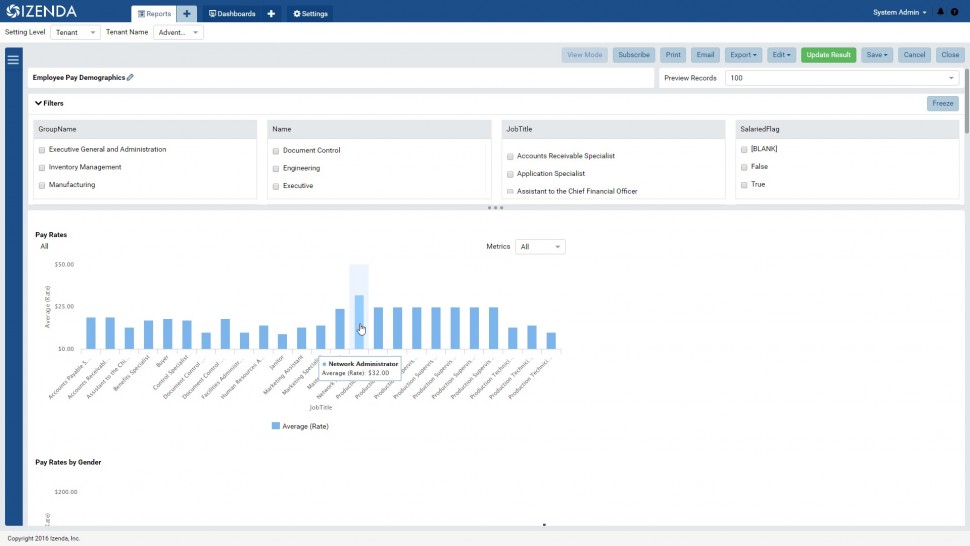Click Cancel button
The height and width of the screenshot is (546, 970).
(914, 55)
